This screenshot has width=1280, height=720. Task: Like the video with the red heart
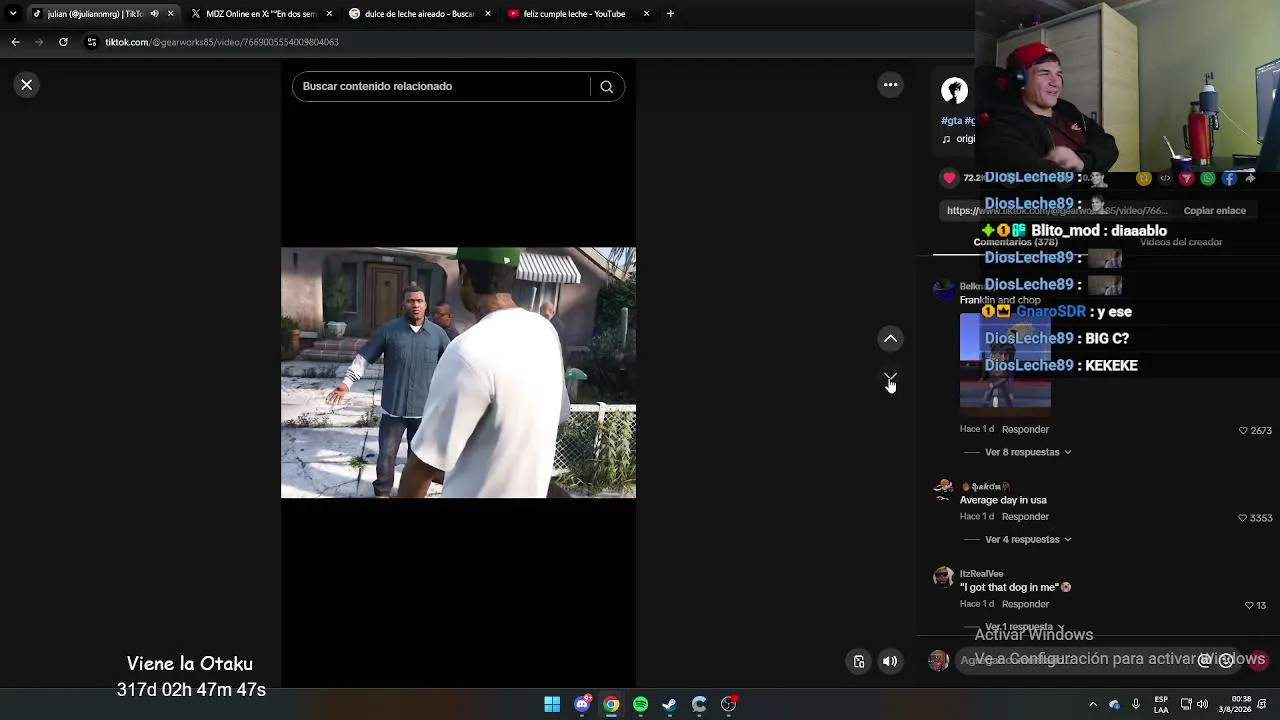(949, 178)
